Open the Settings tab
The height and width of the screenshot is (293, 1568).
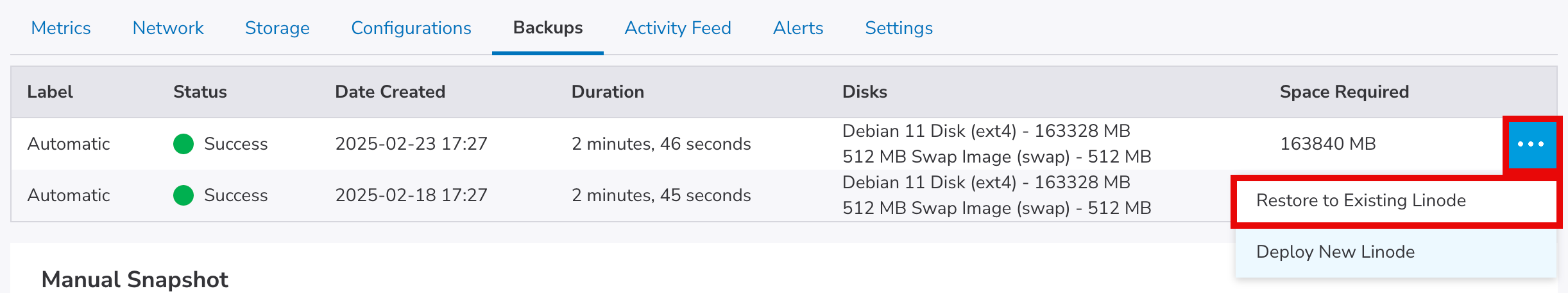[x=899, y=28]
